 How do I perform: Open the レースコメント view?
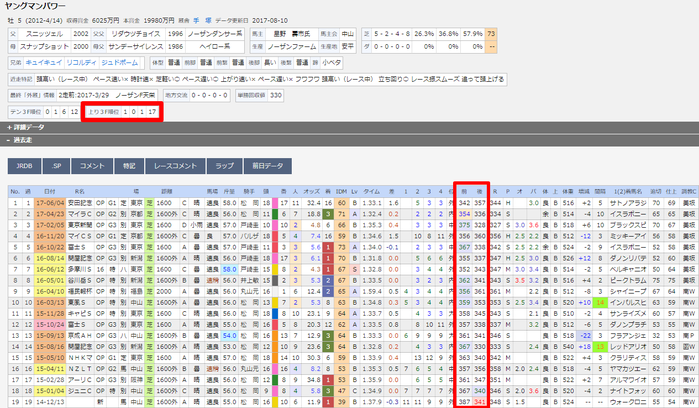(175, 166)
